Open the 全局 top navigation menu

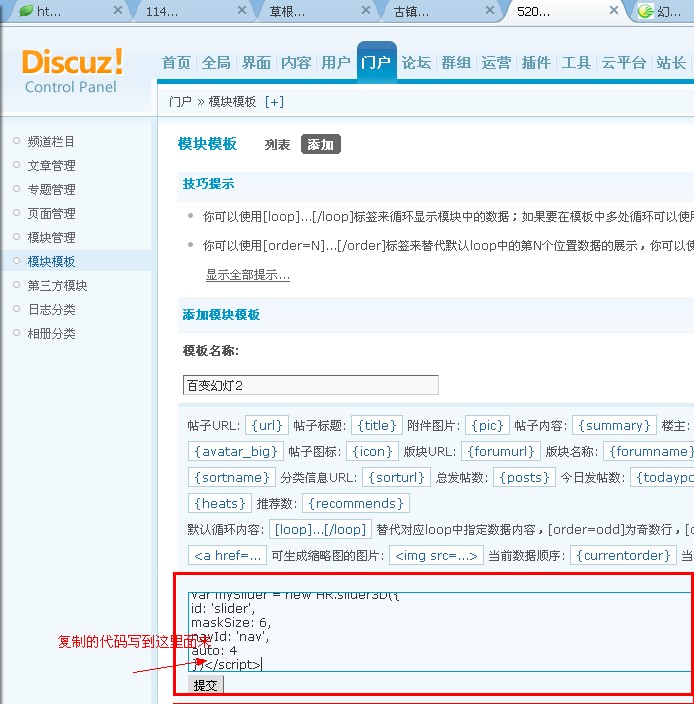[x=216, y=63]
